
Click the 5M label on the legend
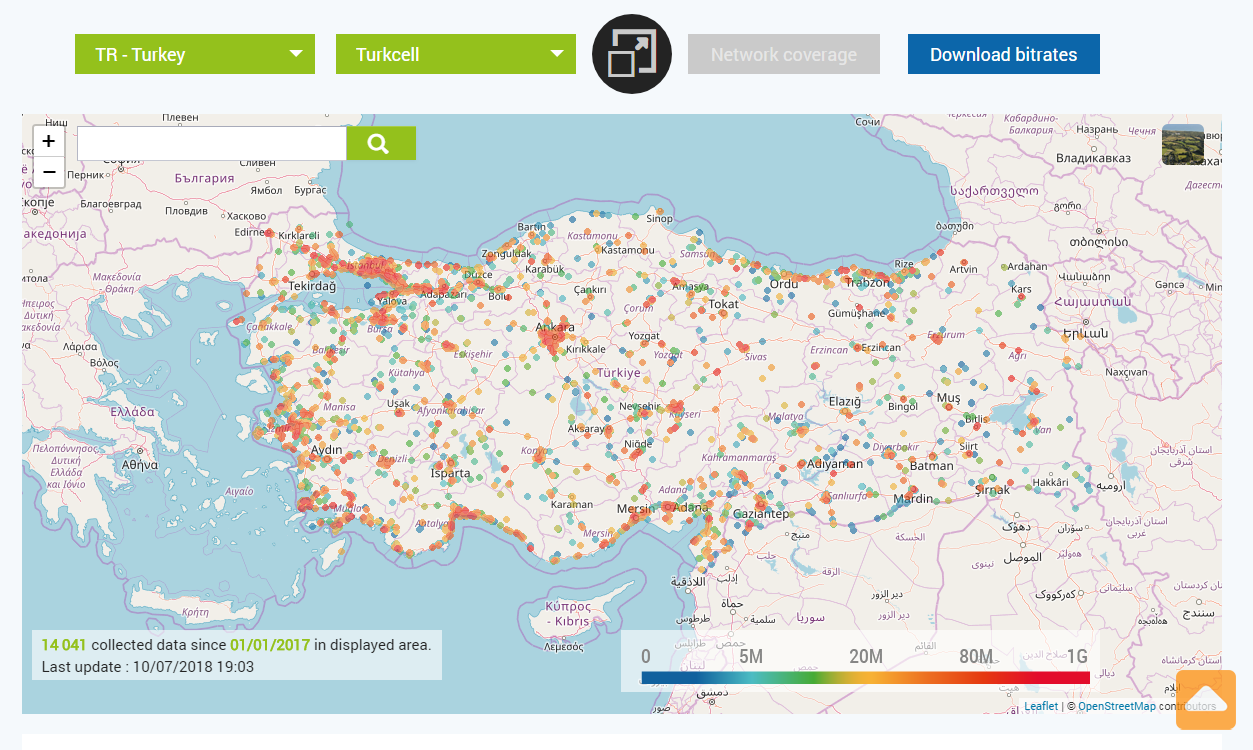[x=751, y=657]
